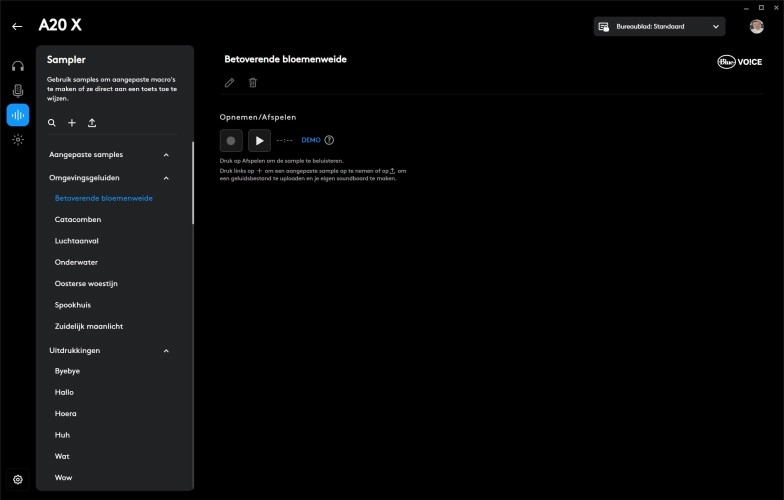
Task: Open the microphone settings tab
Action: 18,91
